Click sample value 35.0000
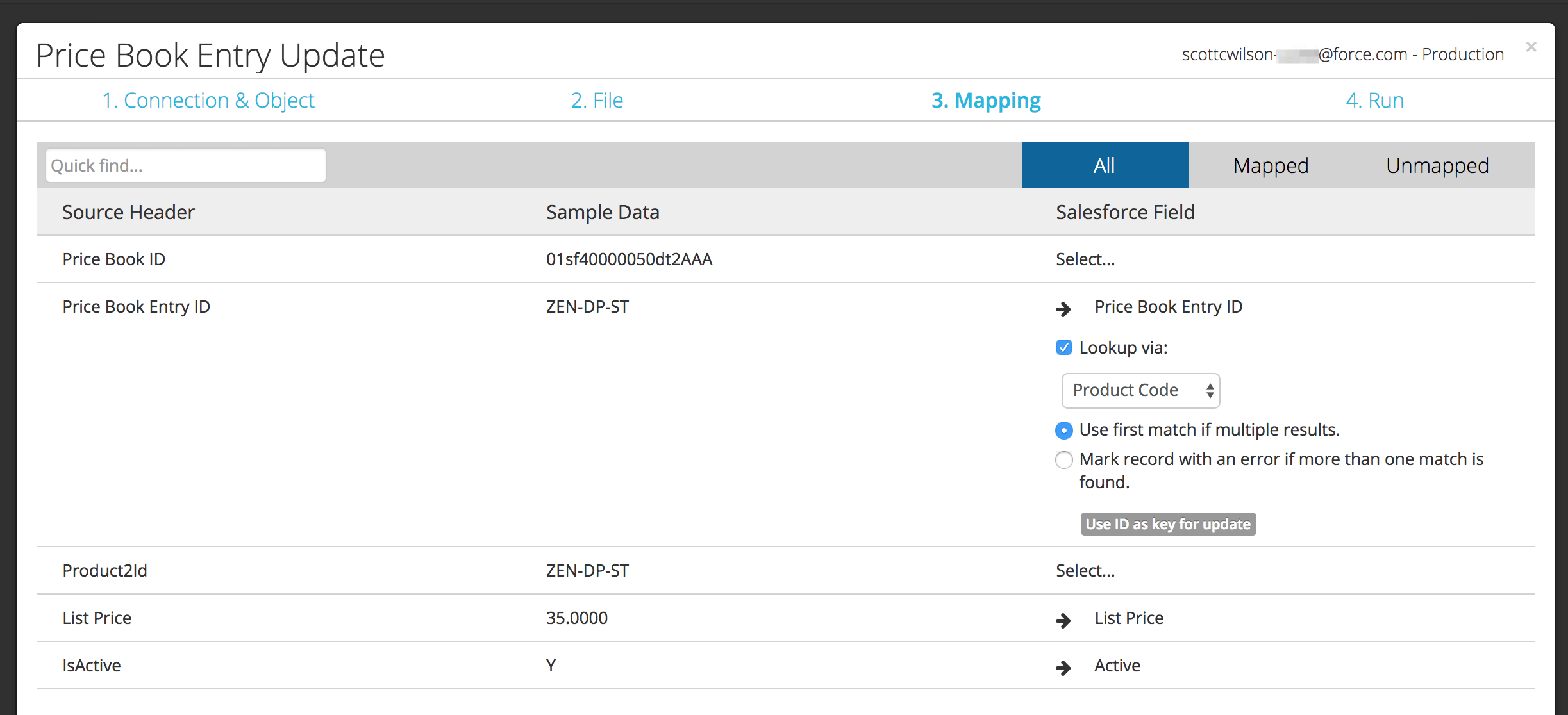This screenshot has height=715, width=1568. 577,618
